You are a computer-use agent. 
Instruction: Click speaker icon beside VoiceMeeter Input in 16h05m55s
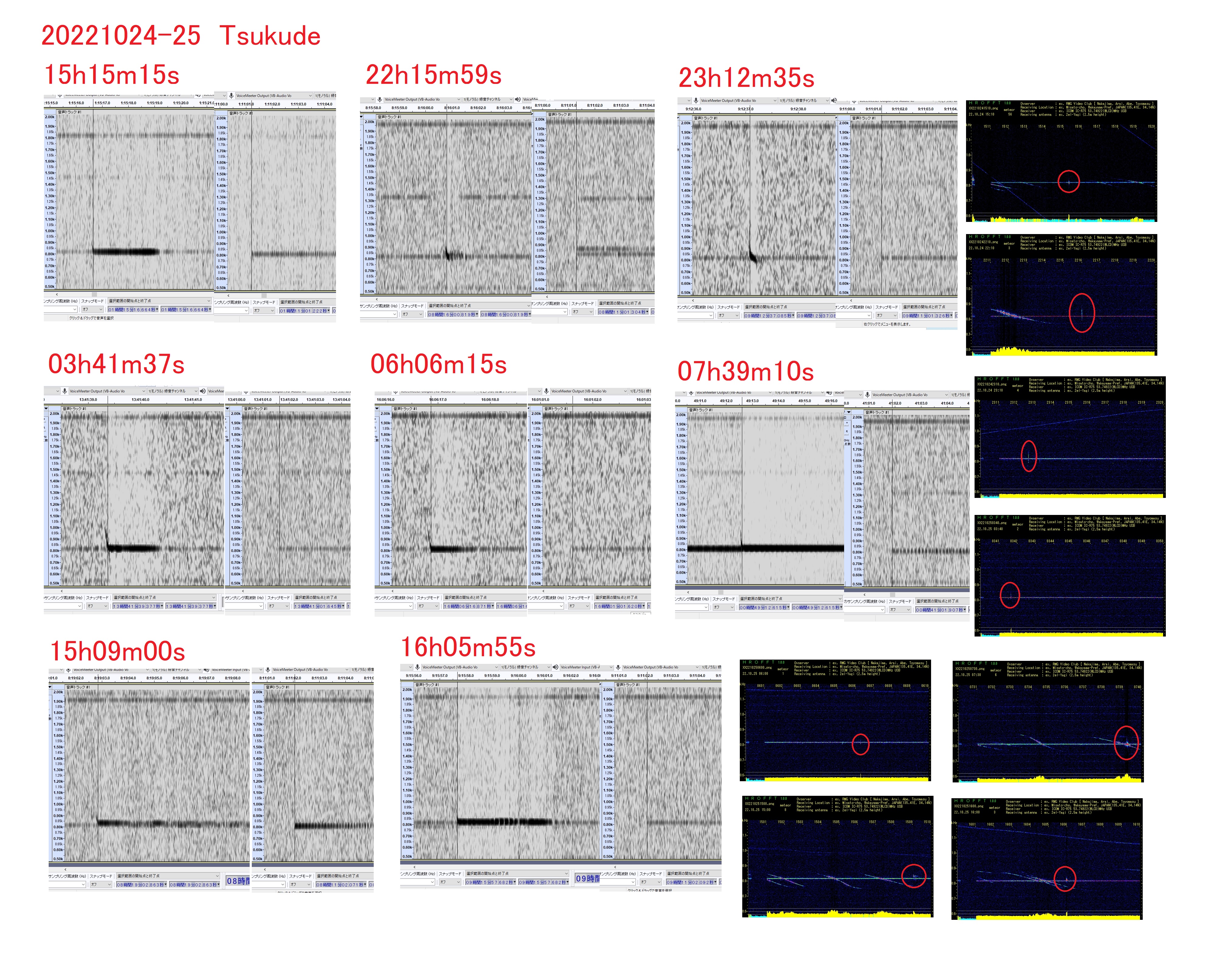555,667
